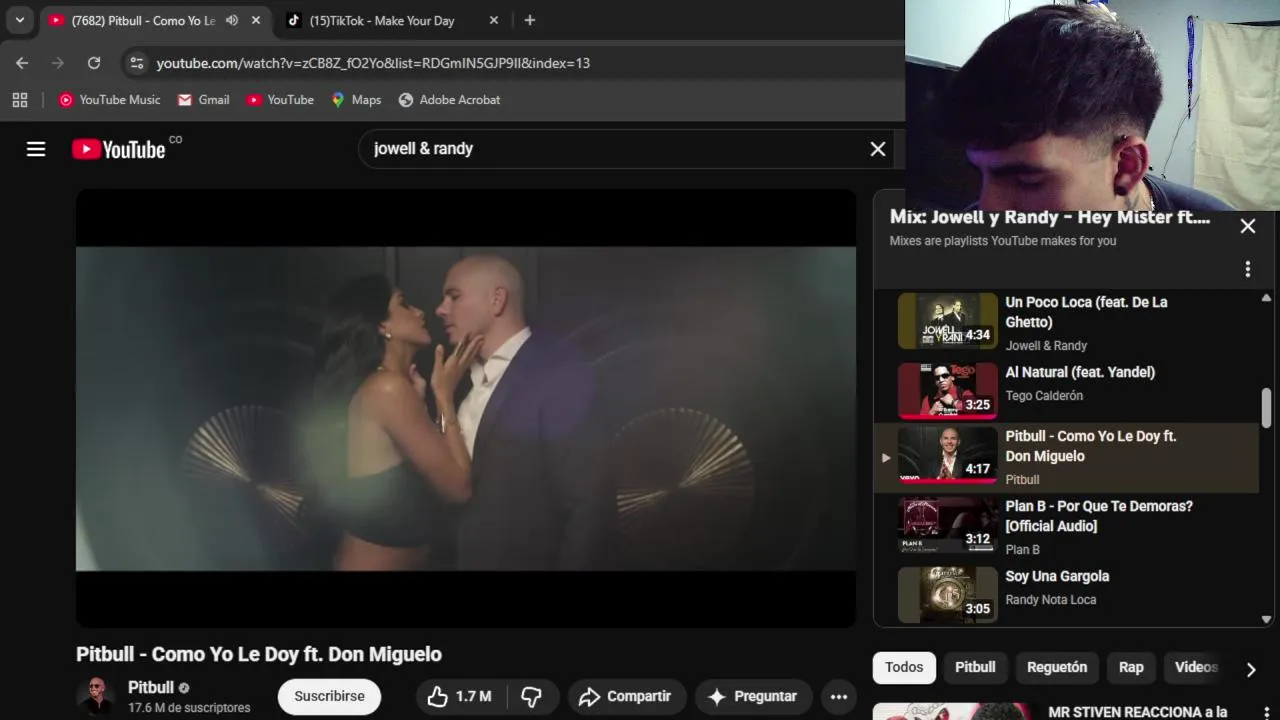Click the Al Natural thumbnail by Tego Calderón
This screenshot has width=1280, height=720.
pos(948,390)
